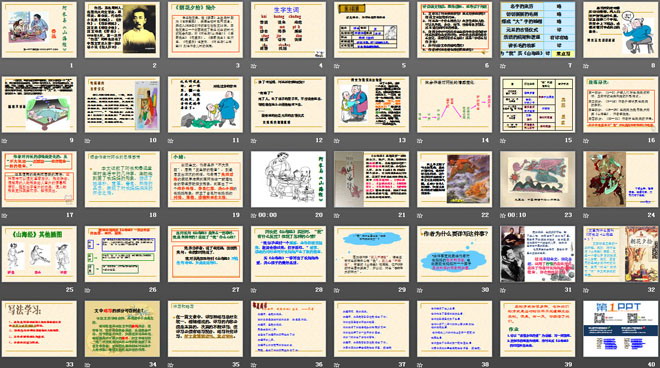
Task: Select slide 40 第1PPT ending thumbnail
Action: [x=621, y=329]
